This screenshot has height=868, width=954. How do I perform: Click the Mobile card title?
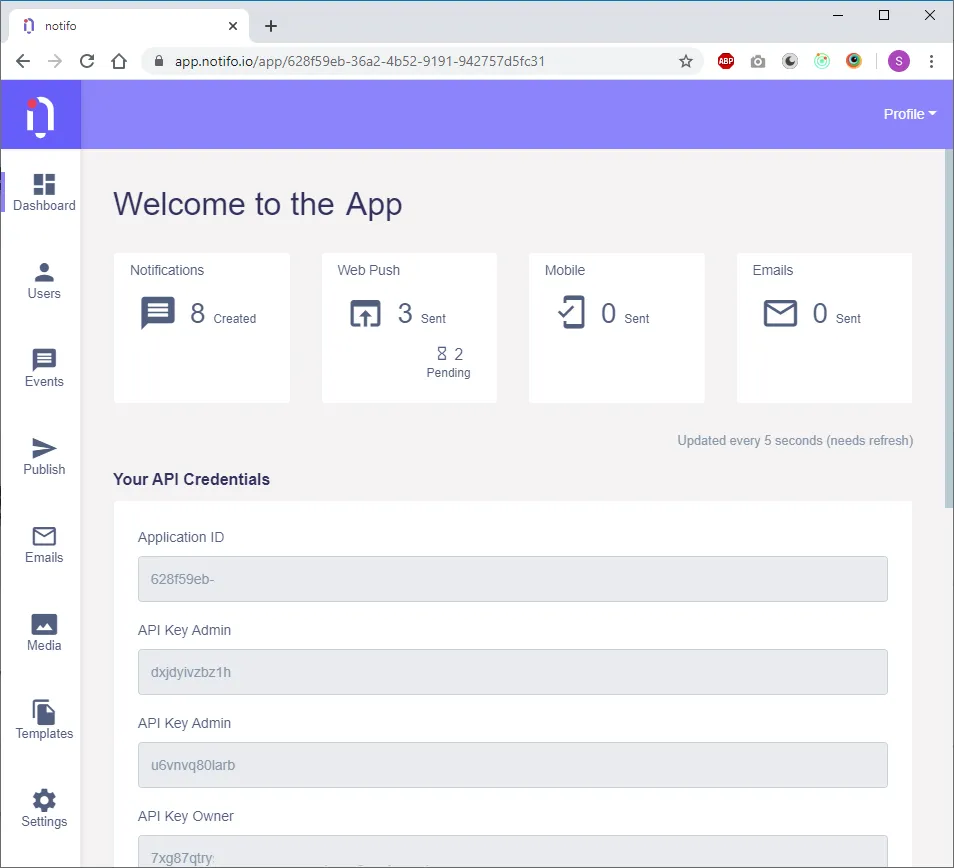[565, 270]
